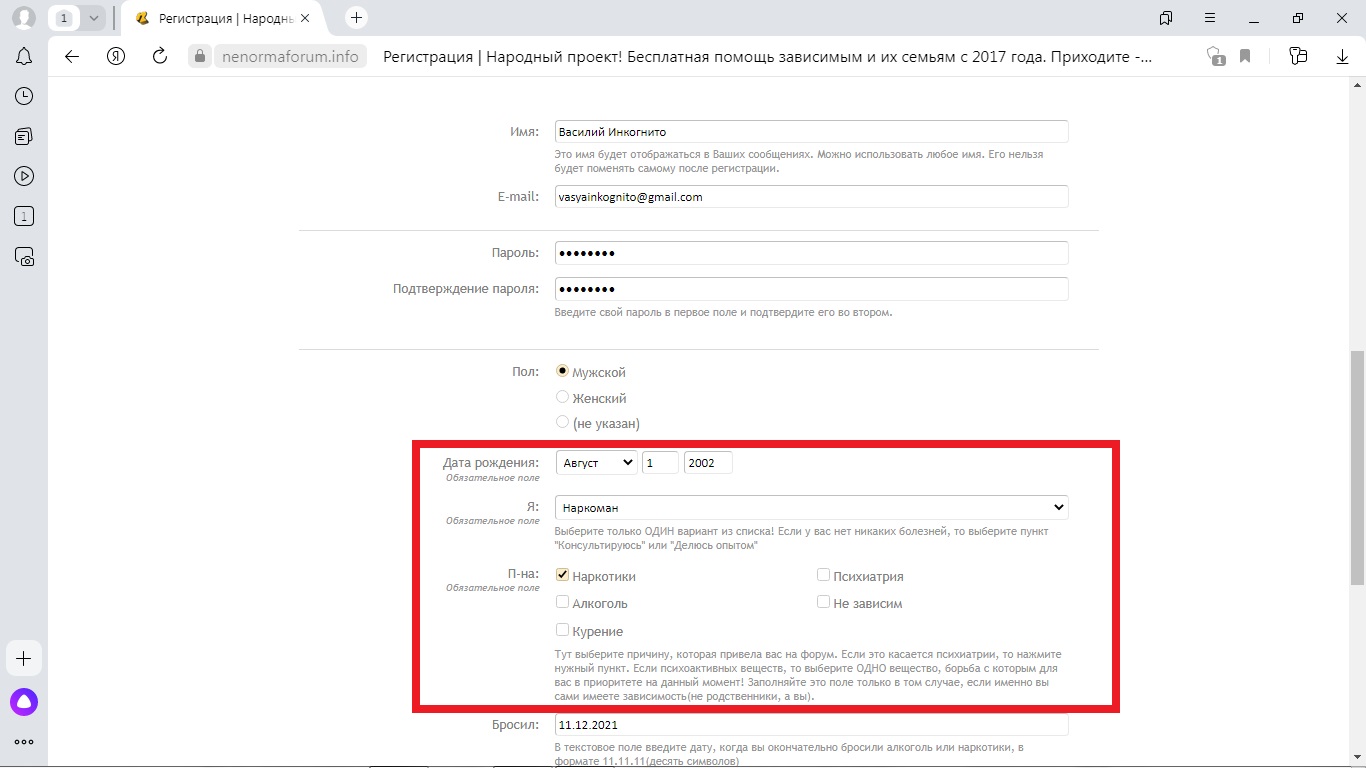
Task: Open the downloads arrow icon
Action: pos(1343,57)
